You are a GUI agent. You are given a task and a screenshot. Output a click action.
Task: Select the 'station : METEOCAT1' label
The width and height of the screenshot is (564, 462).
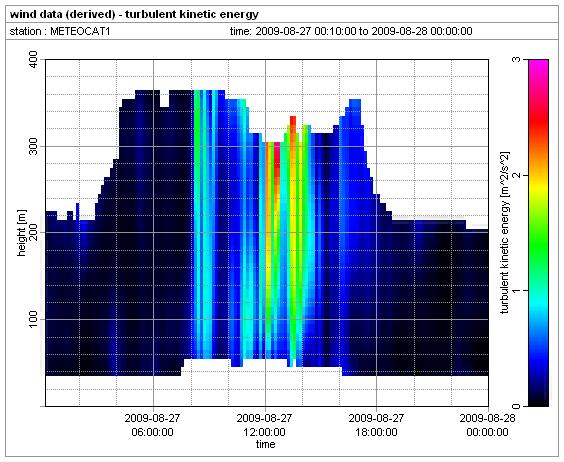tap(60, 31)
